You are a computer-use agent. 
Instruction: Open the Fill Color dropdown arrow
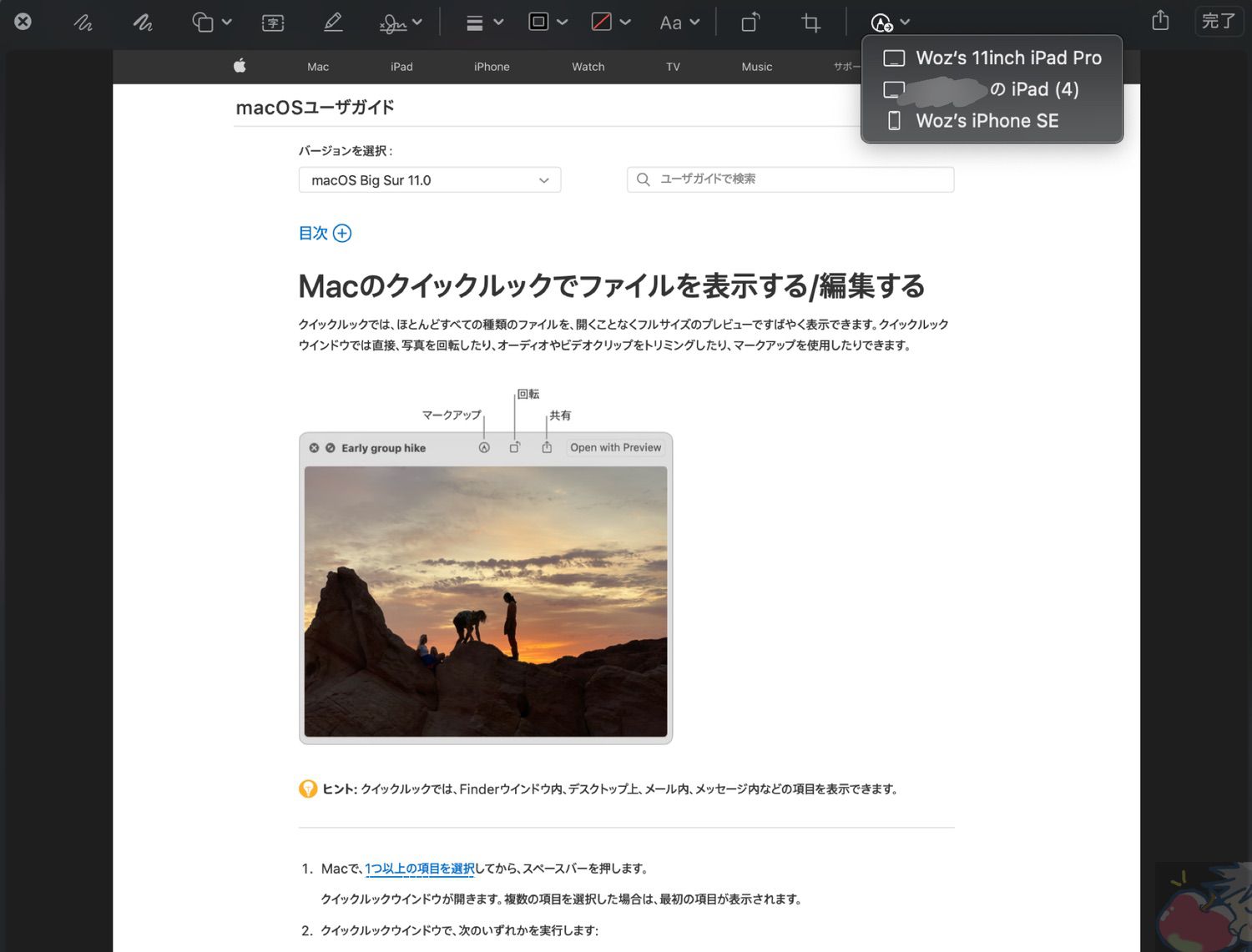tap(625, 23)
